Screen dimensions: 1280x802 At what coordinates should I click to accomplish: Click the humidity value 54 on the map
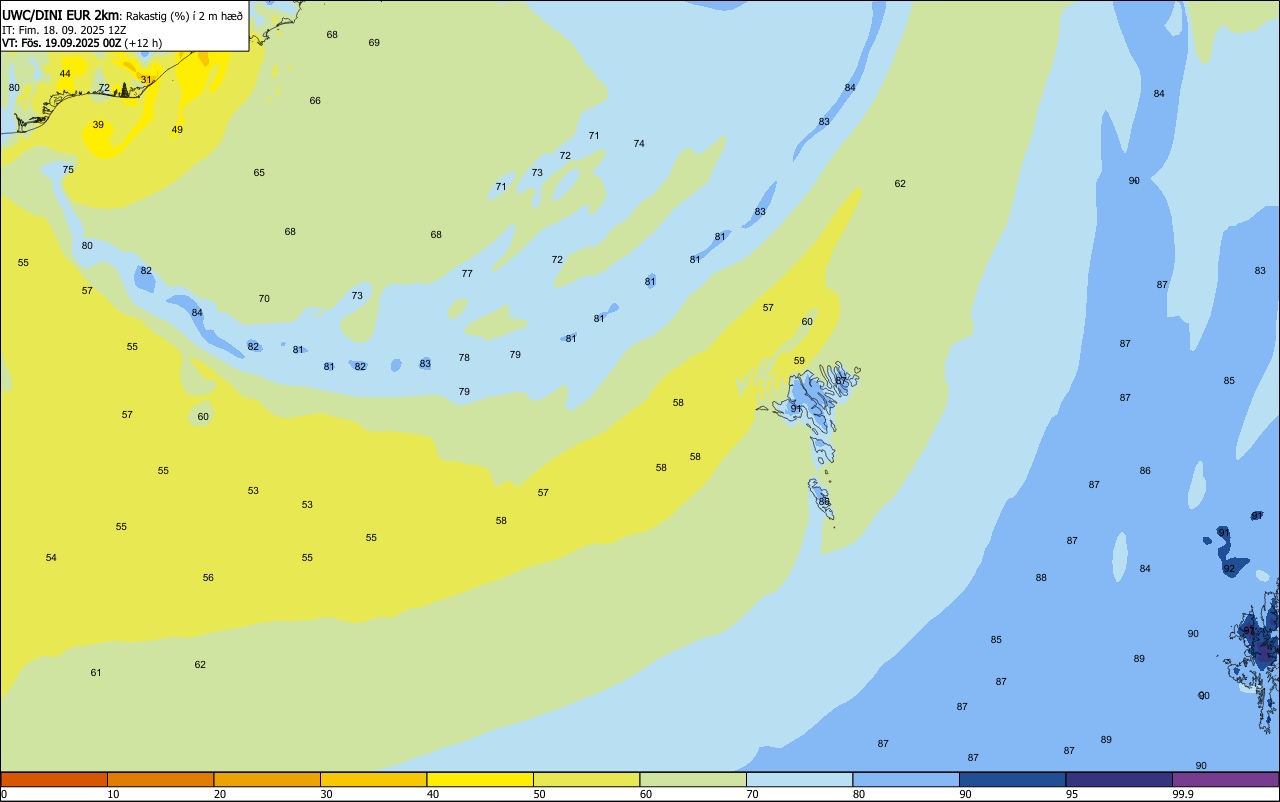(x=51, y=558)
